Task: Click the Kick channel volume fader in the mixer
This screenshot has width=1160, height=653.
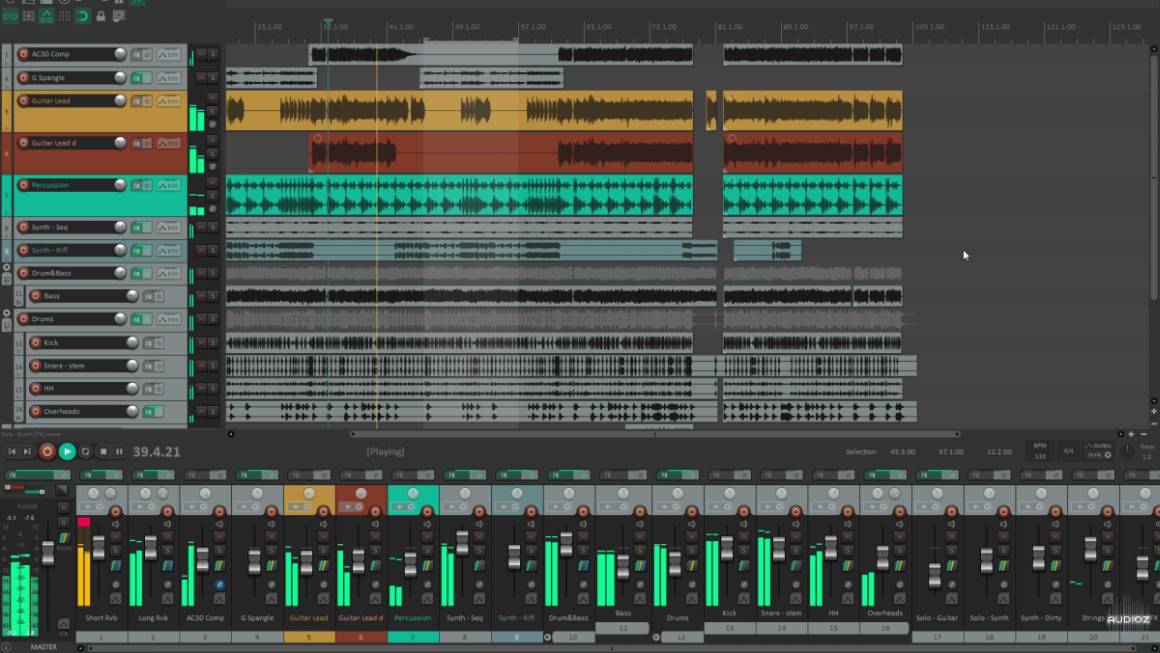Action: [727, 548]
